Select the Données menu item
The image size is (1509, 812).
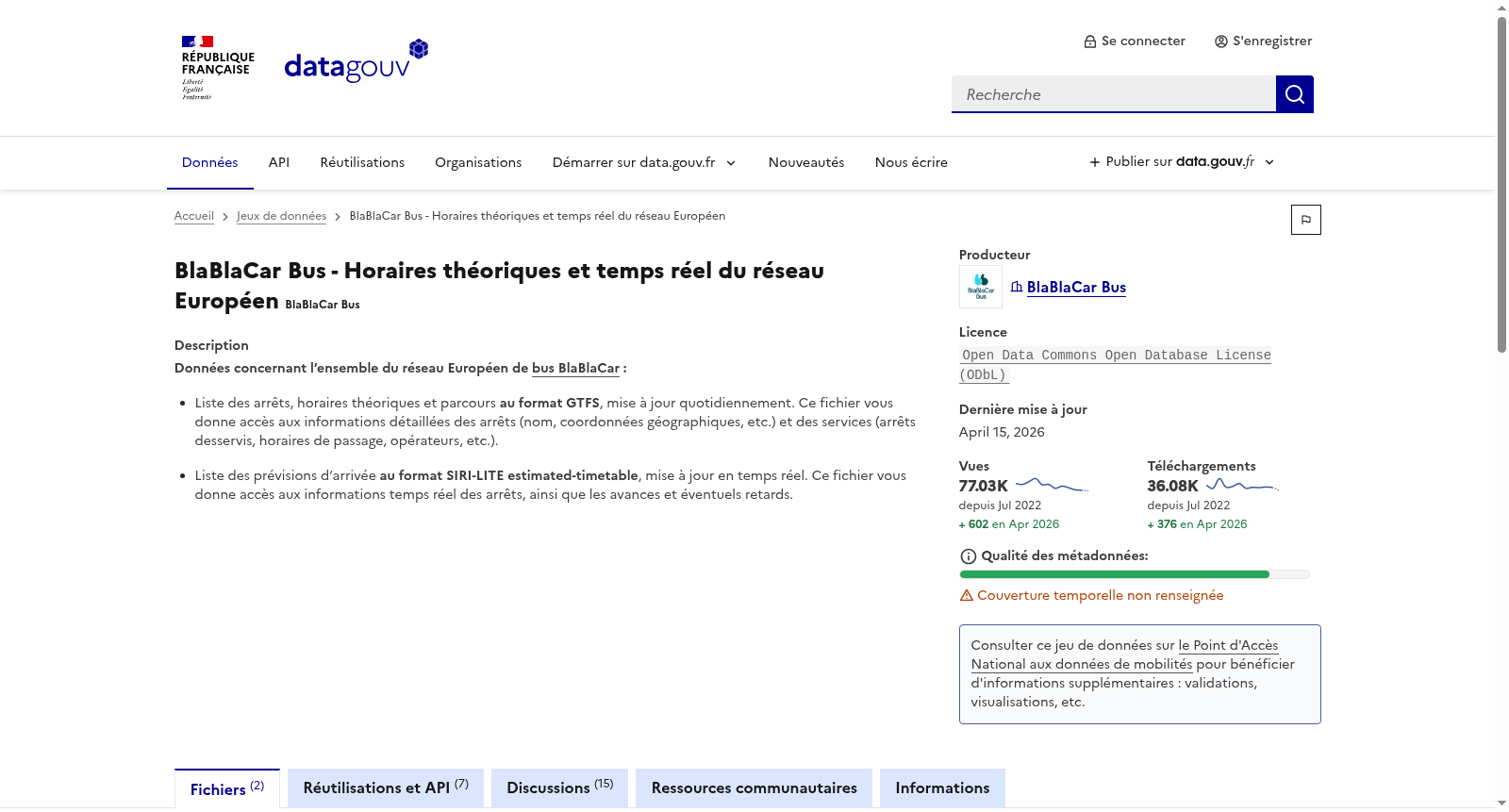click(x=210, y=162)
